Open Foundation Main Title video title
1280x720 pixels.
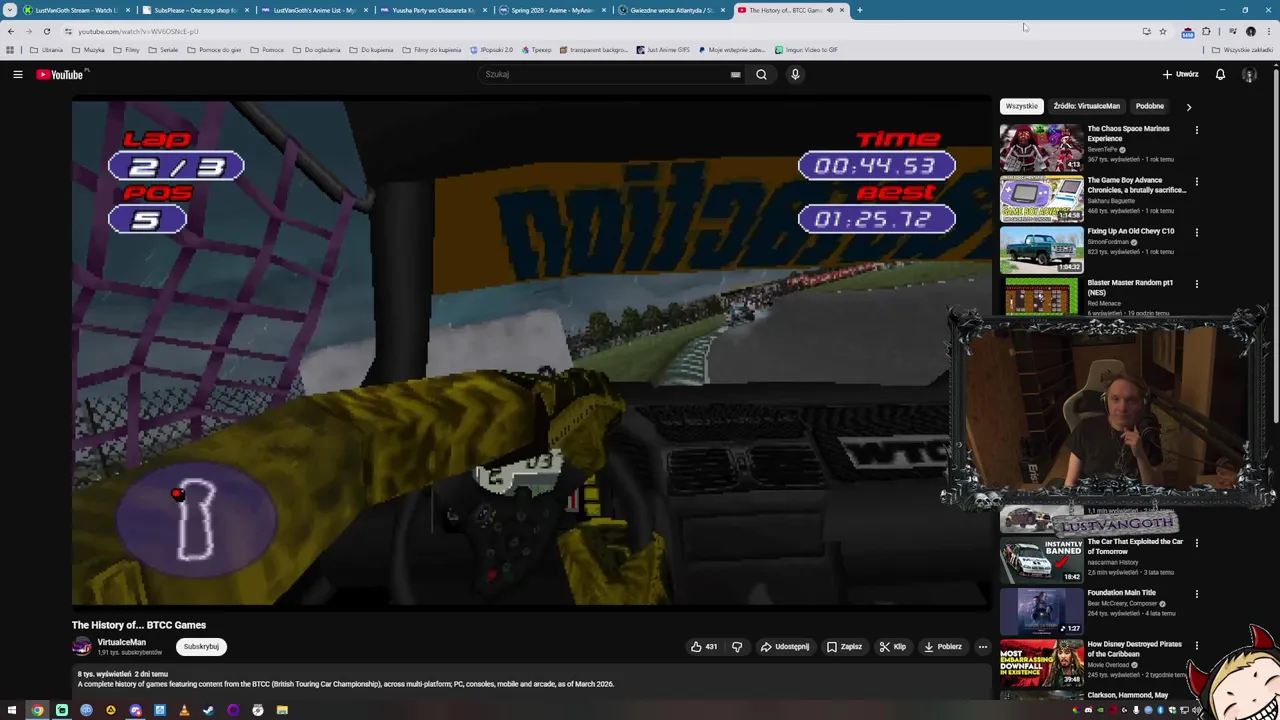pyautogui.click(x=1121, y=593)
